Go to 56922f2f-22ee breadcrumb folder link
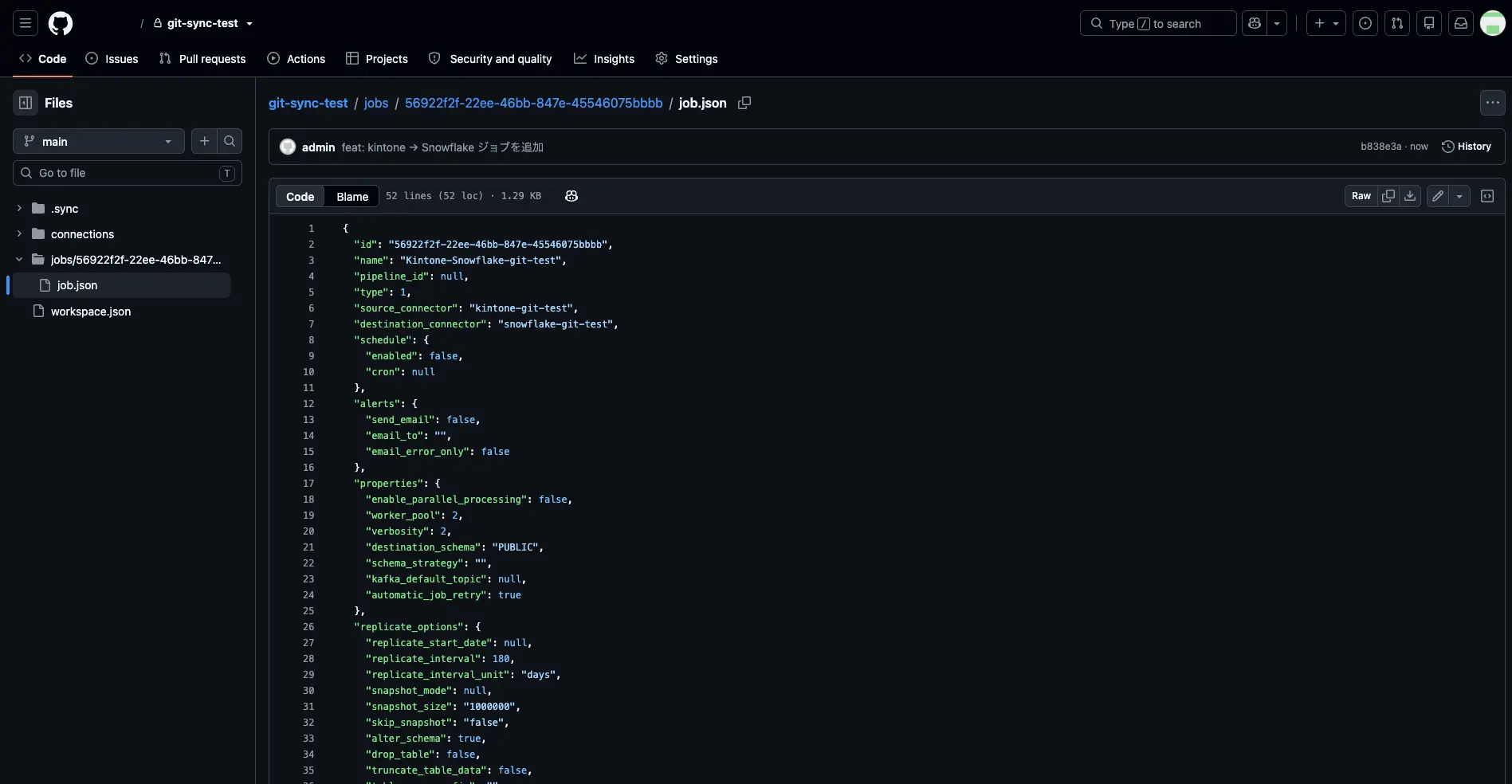 [x=533, y=103]
